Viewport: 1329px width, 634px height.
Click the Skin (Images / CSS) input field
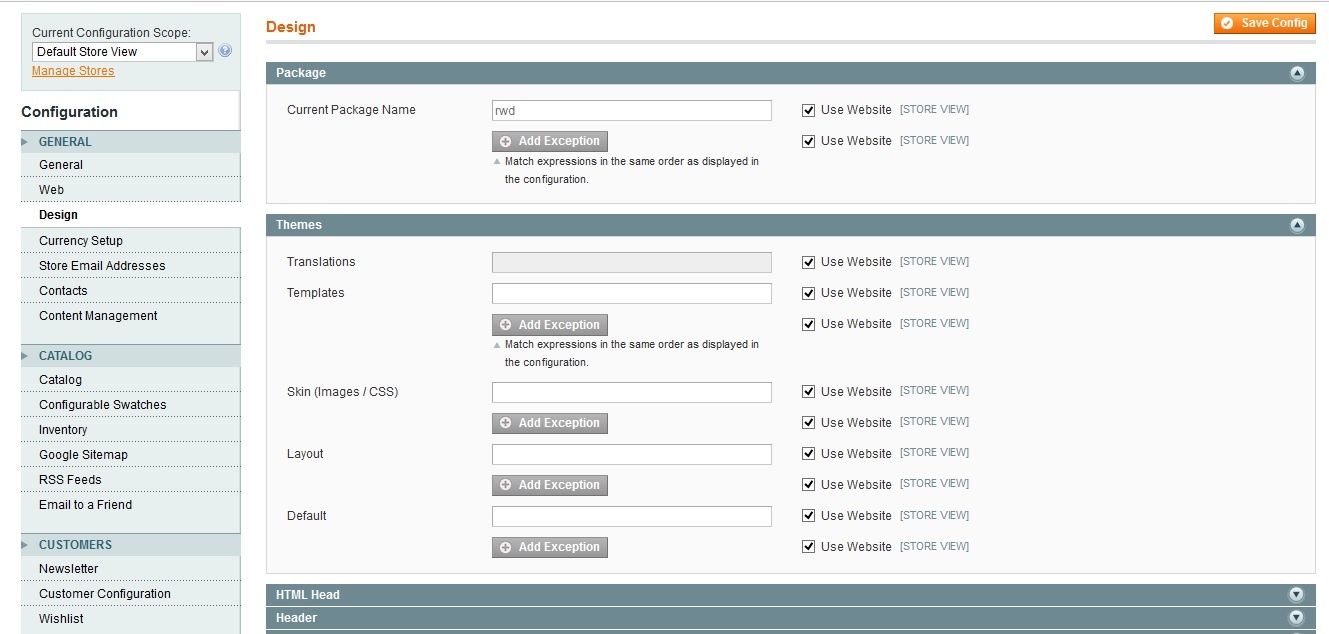click(632, 393)
